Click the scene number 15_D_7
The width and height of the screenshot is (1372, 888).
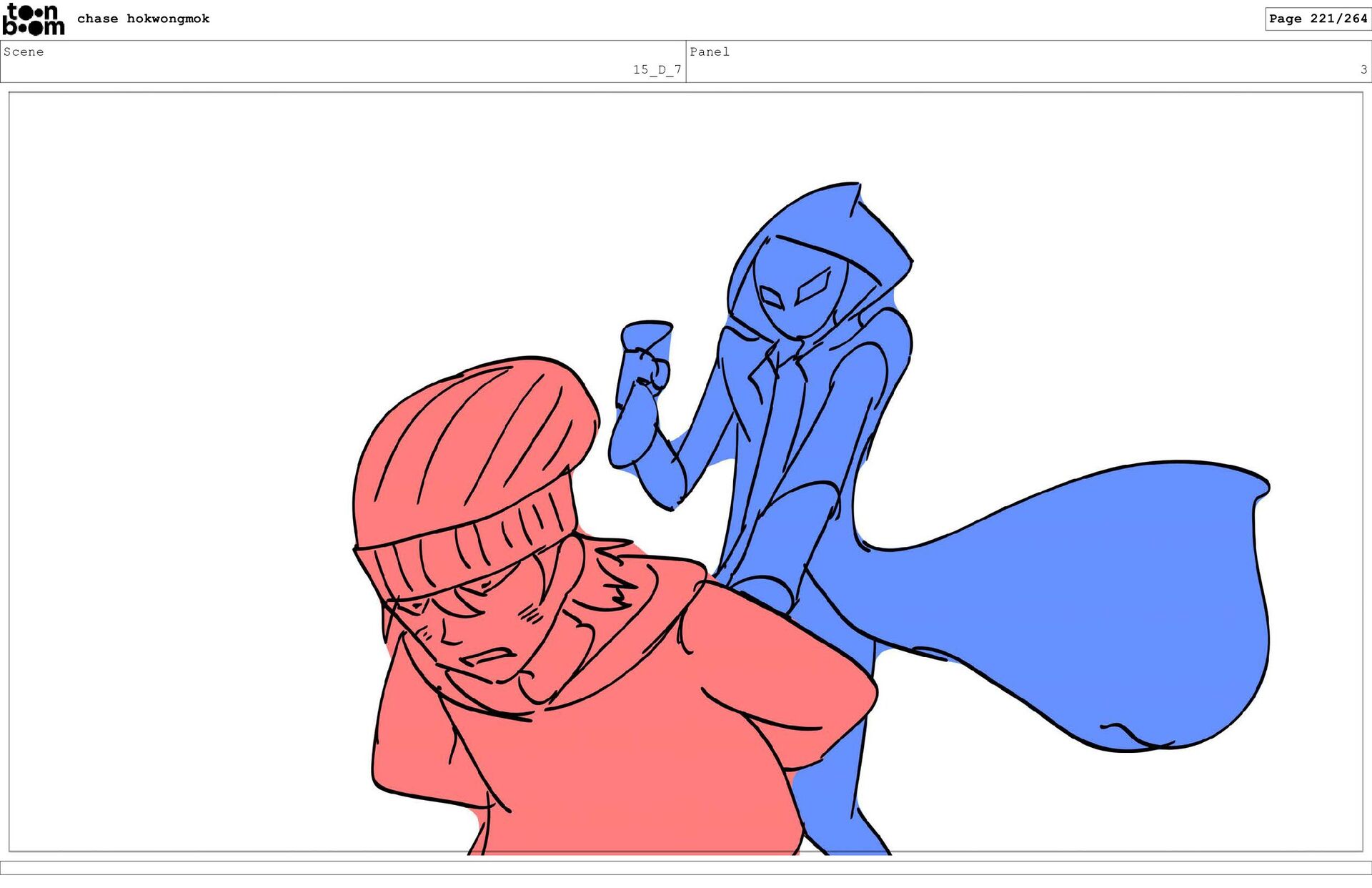tap(656, 69)
